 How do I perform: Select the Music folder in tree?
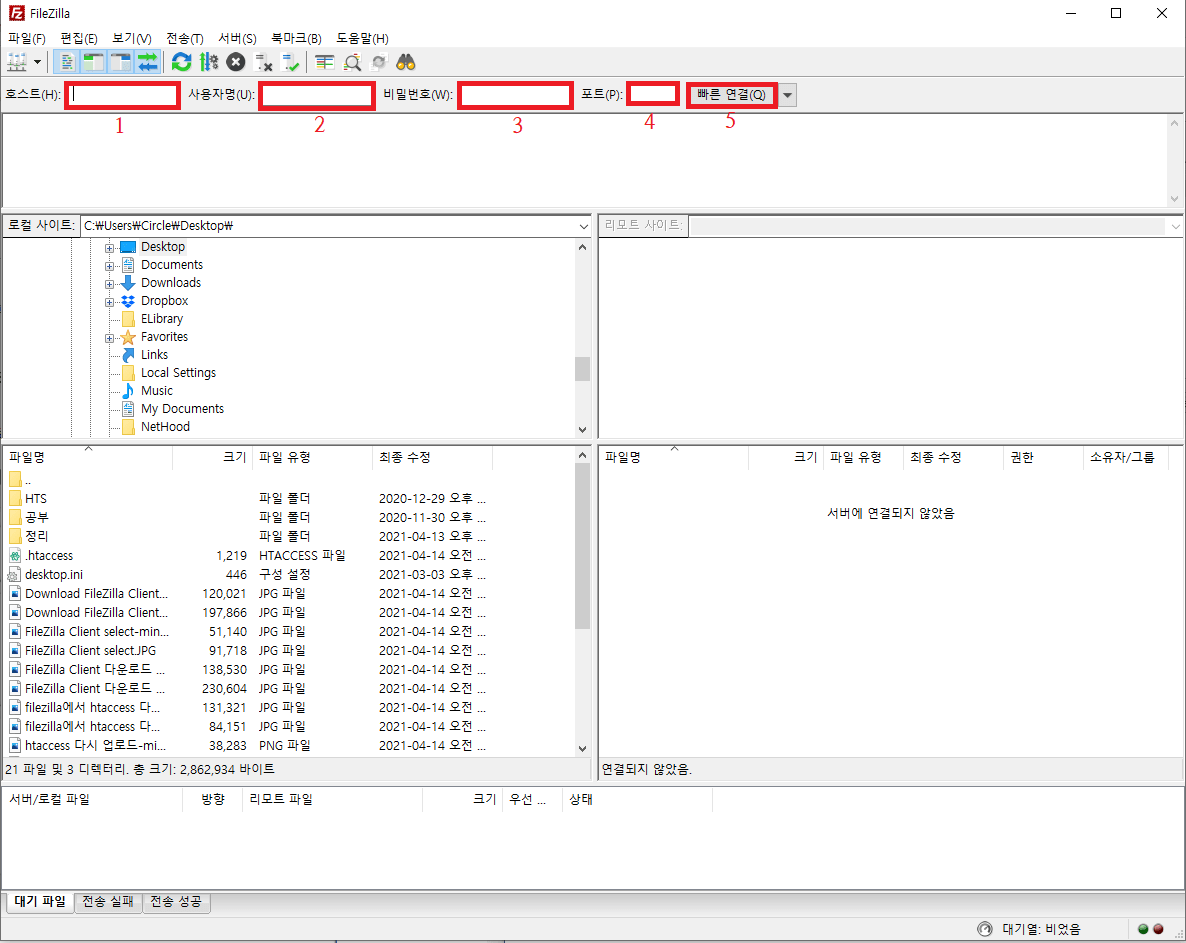[x=157, y=391]
